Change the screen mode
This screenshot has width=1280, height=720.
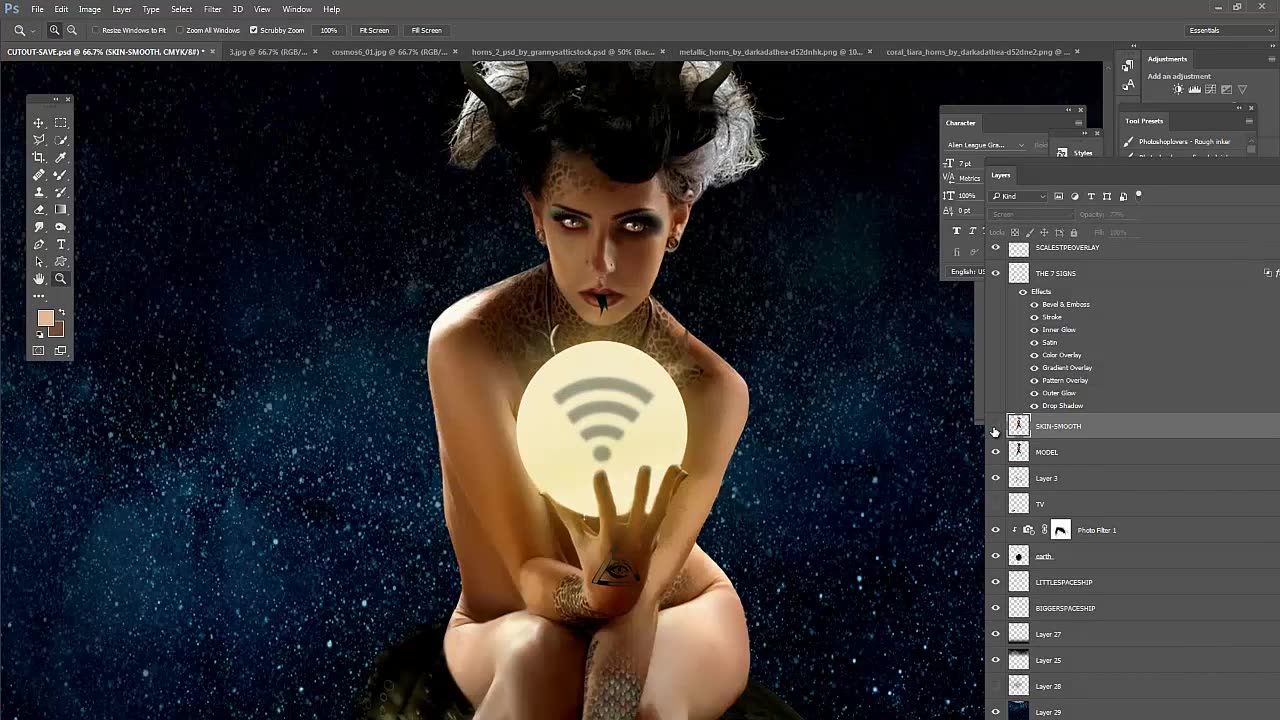tap(61, 351)
